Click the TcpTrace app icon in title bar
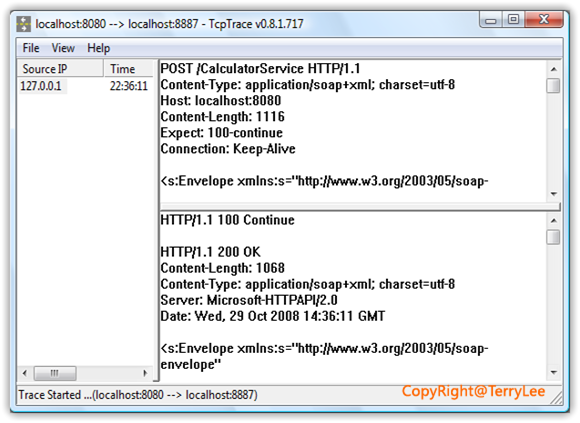The image size is (580, 423). point(24,24)
